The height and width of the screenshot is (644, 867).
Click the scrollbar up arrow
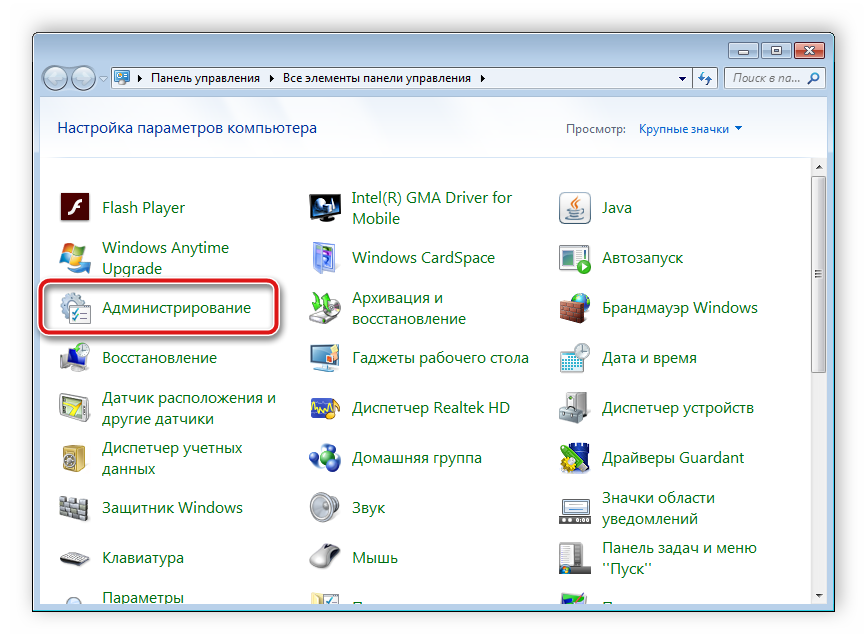point(819,167)
